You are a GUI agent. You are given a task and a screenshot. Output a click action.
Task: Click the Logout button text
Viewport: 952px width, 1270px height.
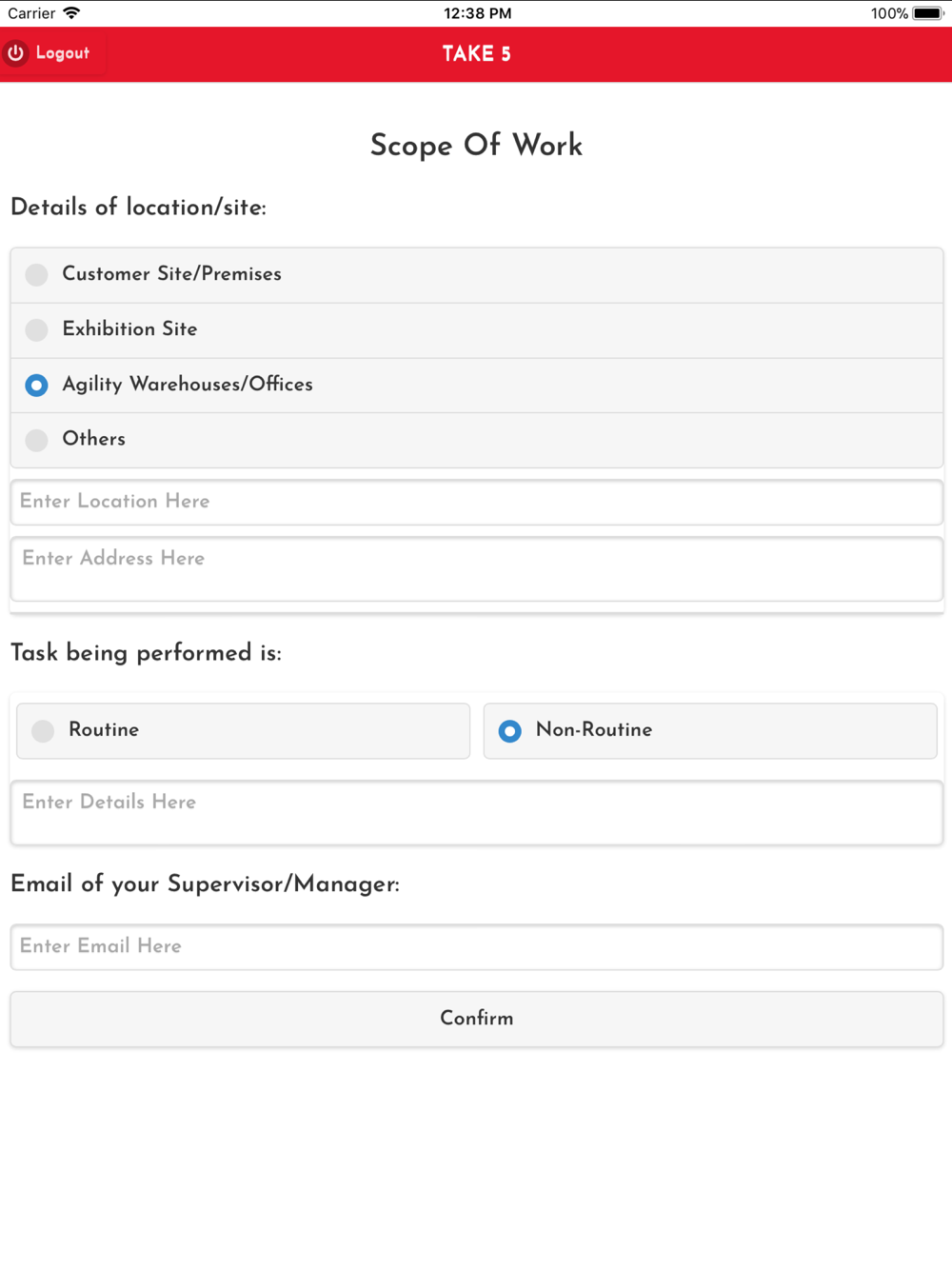pos(63,53)
